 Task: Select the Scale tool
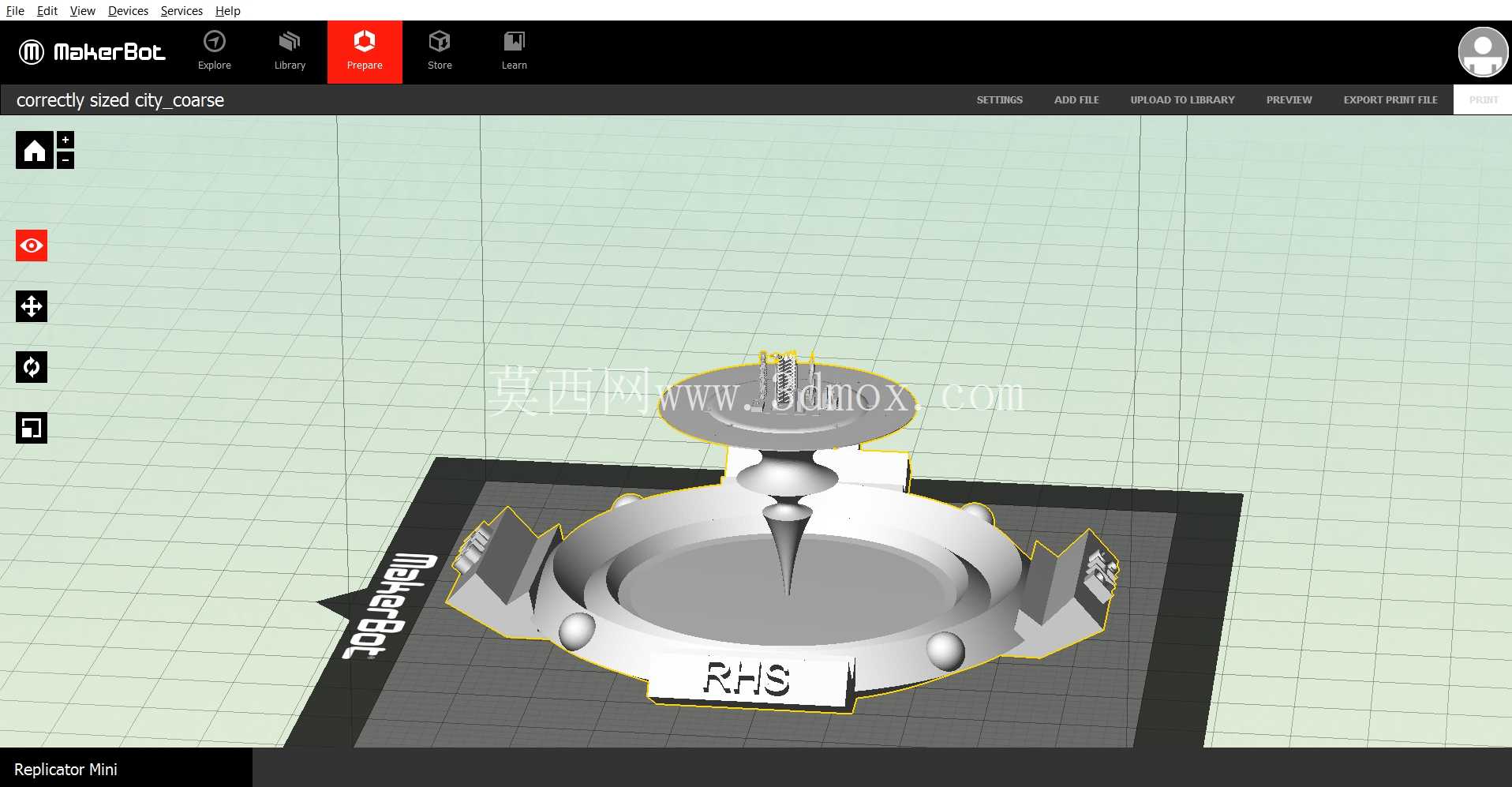[32, 428]
